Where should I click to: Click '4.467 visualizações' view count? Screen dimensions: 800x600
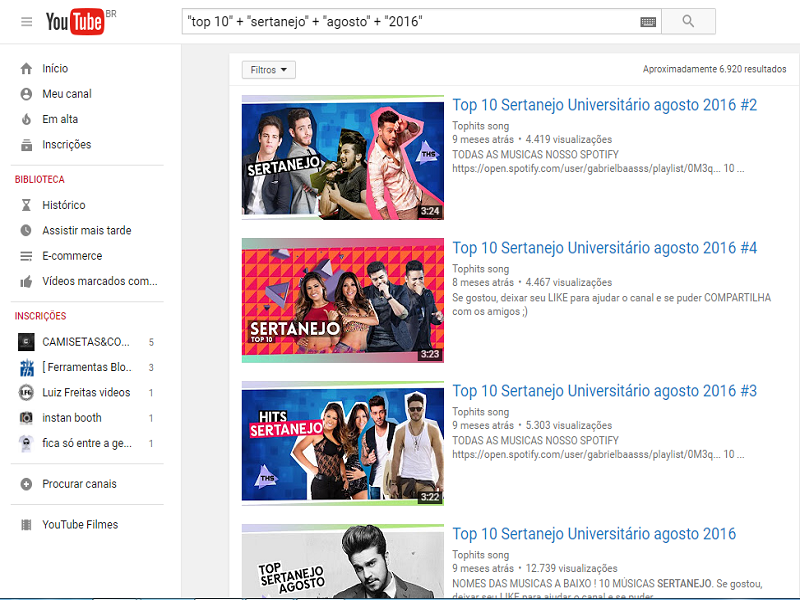tap(569, 282)
